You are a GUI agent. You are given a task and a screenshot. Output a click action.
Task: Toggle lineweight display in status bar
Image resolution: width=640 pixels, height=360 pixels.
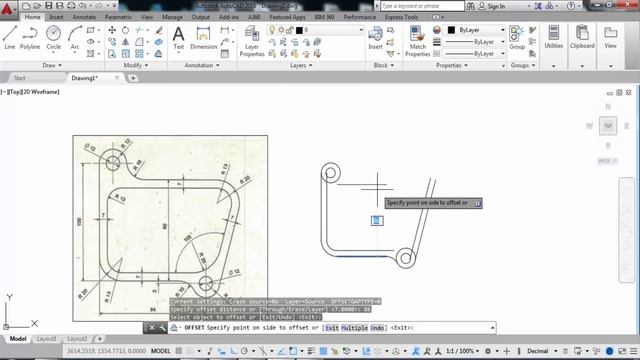pos(311,351)
